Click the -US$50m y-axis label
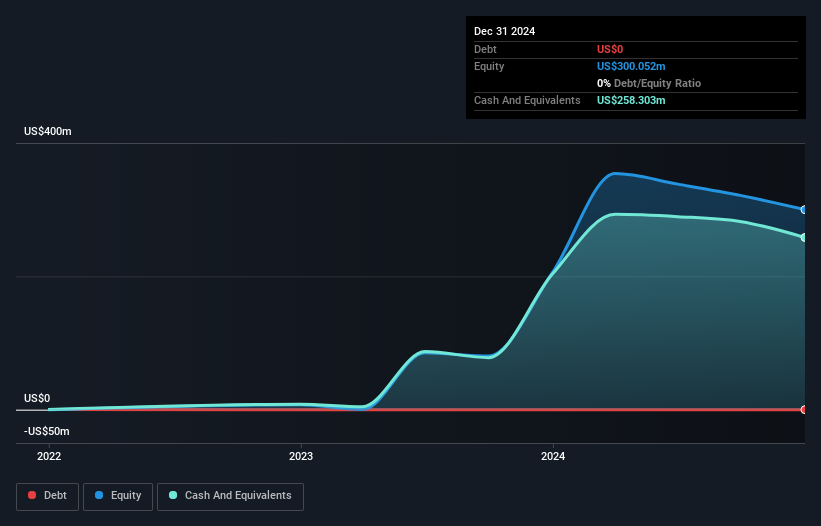The width and height of the screenshot is (821, 526). [47, 431]
